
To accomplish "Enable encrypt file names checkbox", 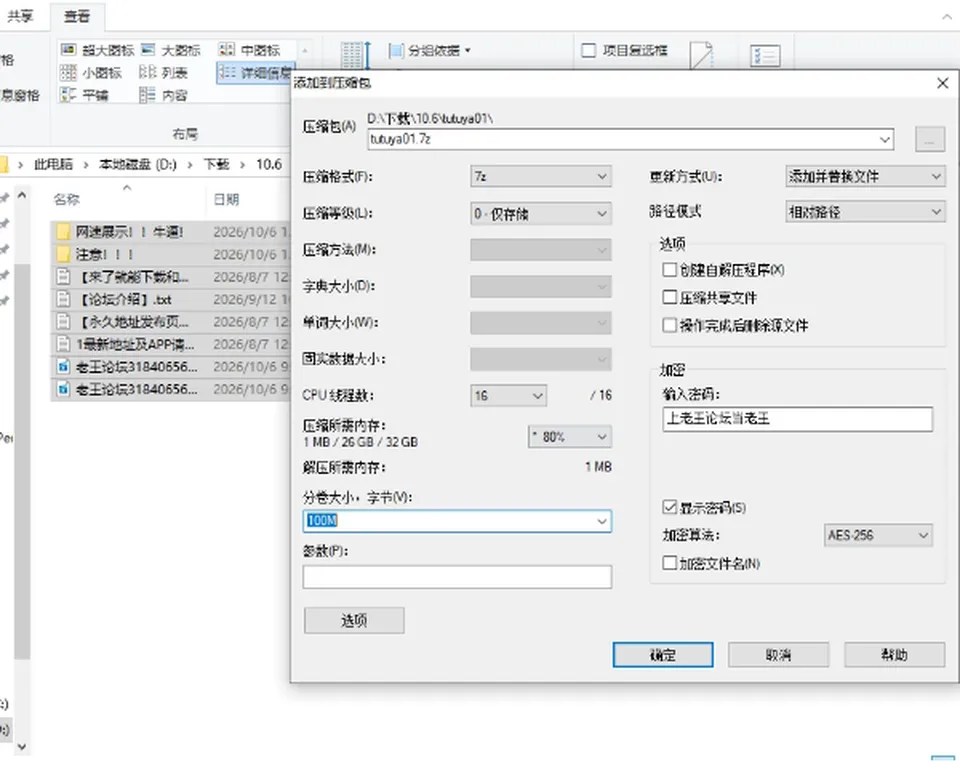I will click(x=670, y=563).
